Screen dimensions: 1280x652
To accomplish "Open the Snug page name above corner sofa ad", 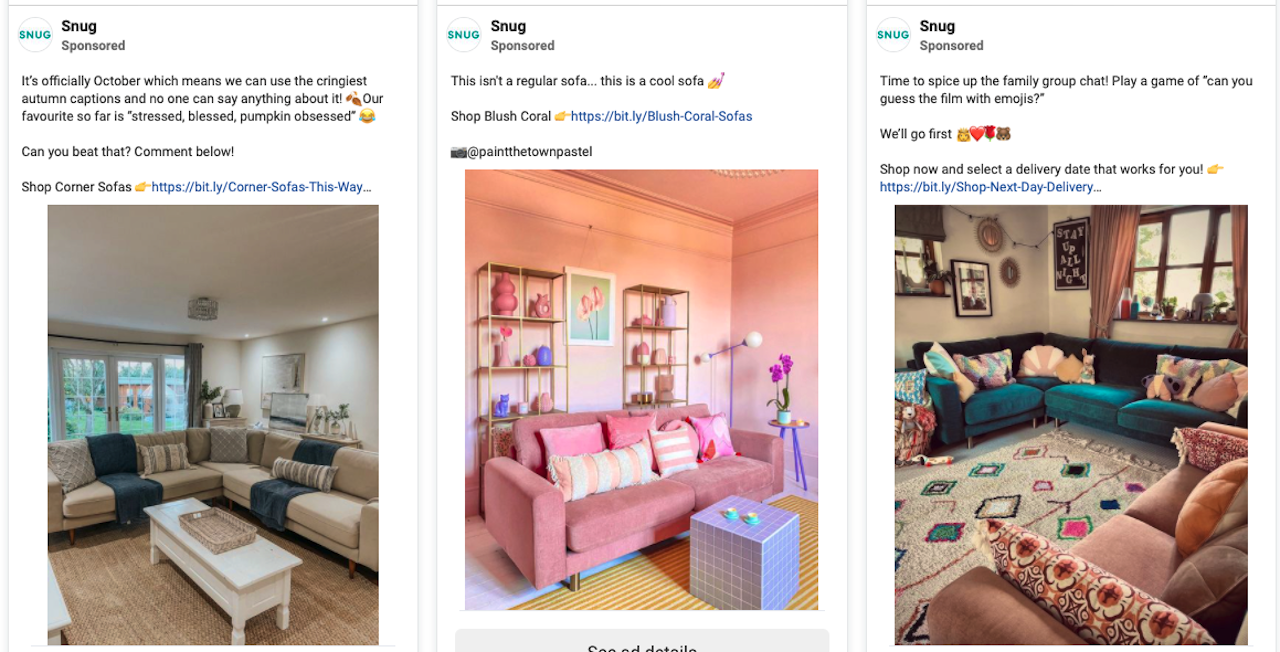I will (78, 26).
